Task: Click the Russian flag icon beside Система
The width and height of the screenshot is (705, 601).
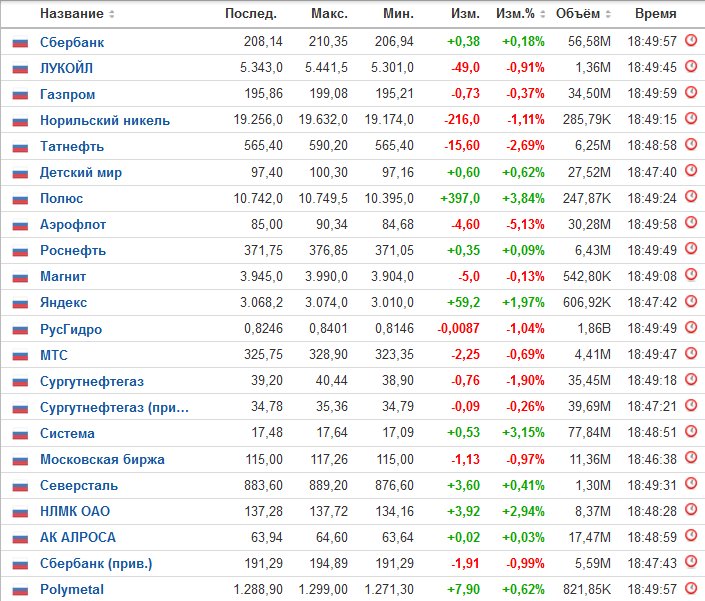Action: click(20, 434)
